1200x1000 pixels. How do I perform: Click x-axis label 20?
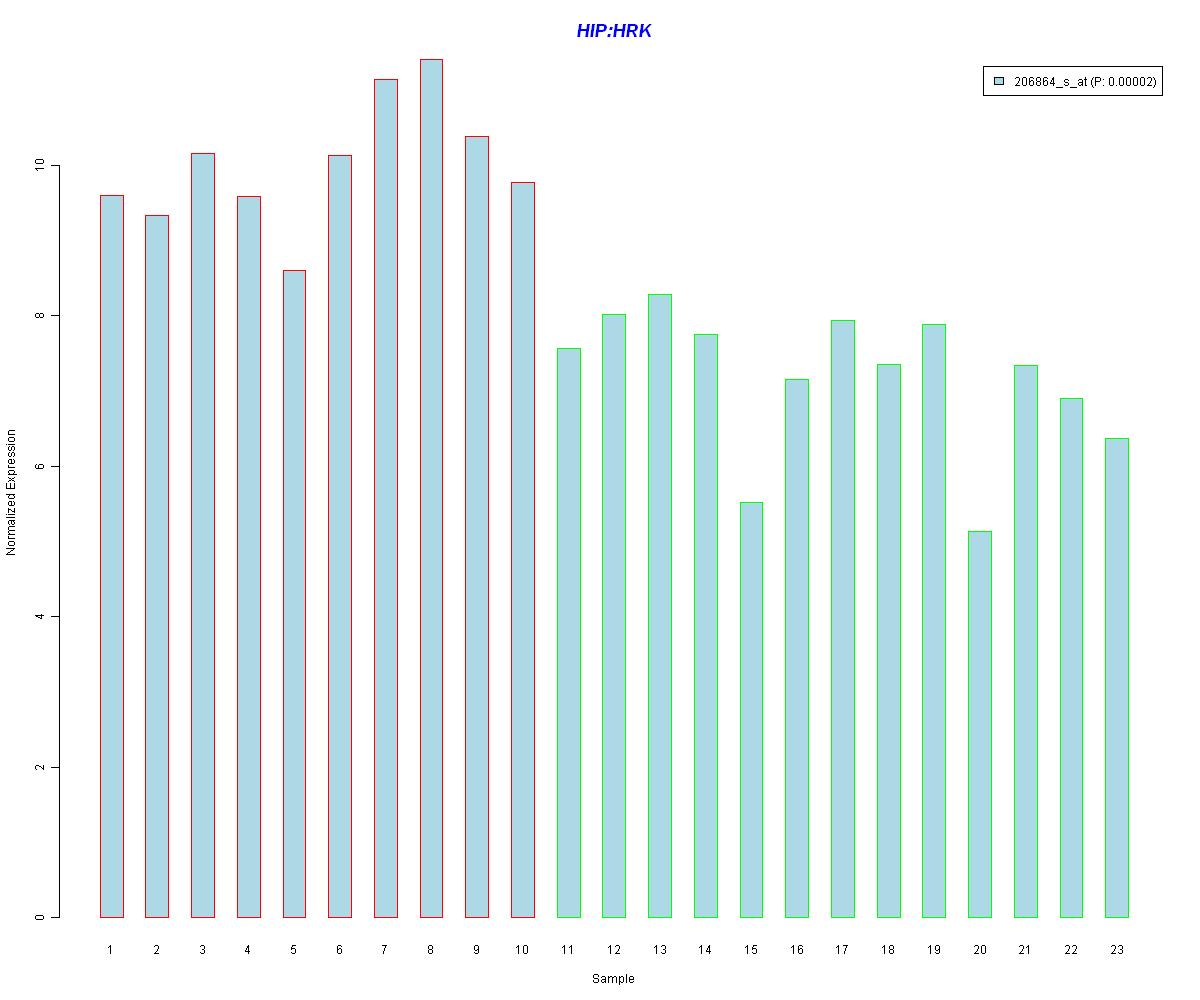[980, 949]
